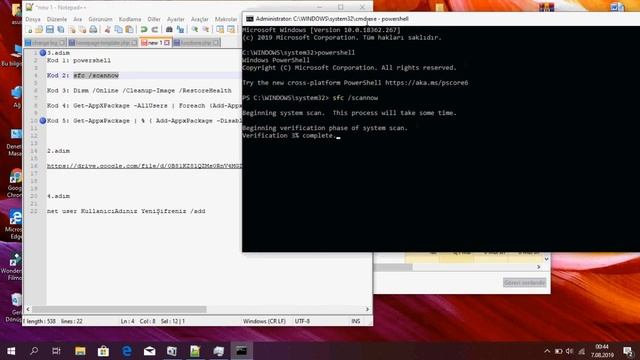Click Task Manager's scroll right arrow
This screenshot has width=640, height=360.
pyautogui.click(x=538, y=267)
